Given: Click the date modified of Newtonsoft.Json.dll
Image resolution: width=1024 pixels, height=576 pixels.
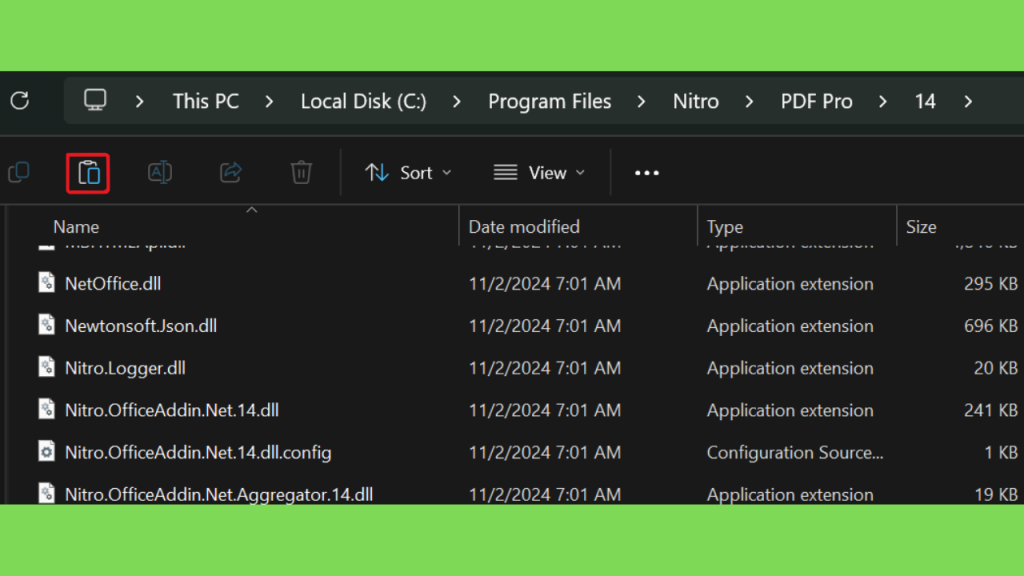Looking at the screenshot, I should (545, 326).
